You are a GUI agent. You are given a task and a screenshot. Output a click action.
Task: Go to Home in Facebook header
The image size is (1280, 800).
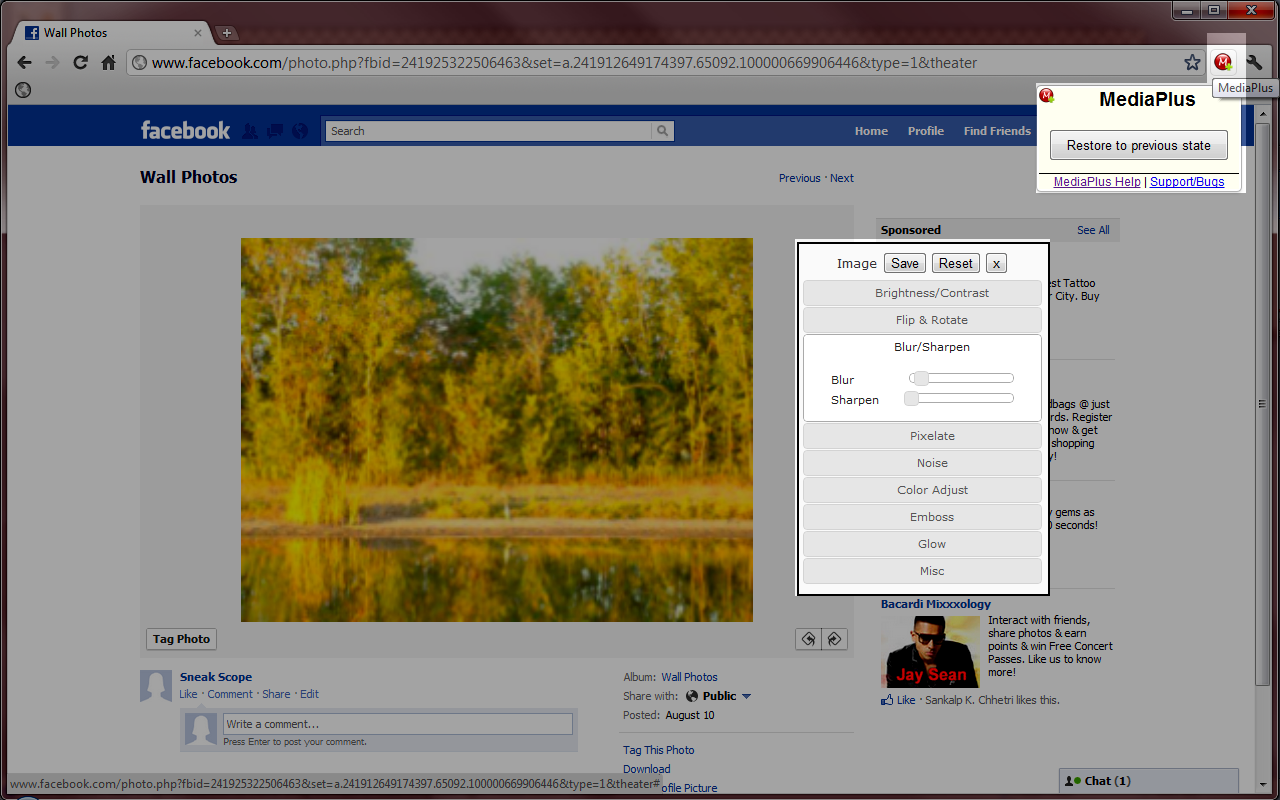[871, 131]
